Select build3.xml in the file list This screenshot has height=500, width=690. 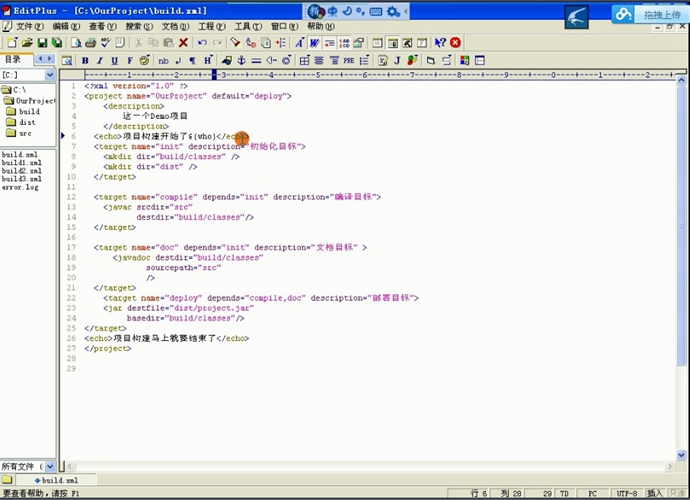pos(22,179)
